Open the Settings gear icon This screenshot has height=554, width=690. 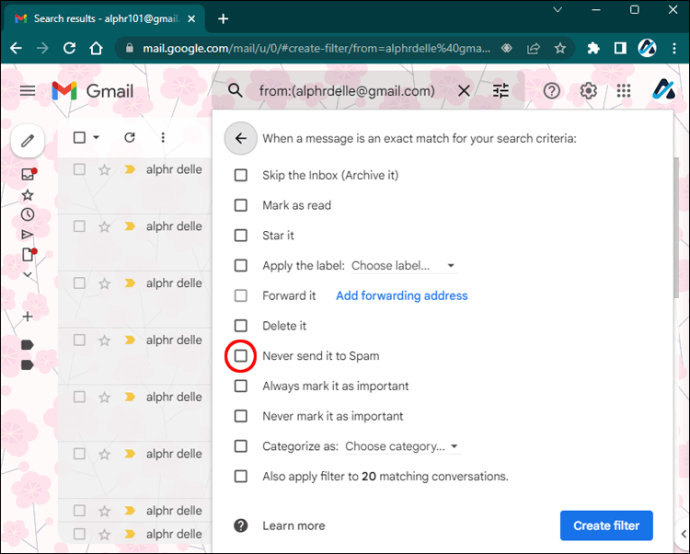tap(588, 91)
